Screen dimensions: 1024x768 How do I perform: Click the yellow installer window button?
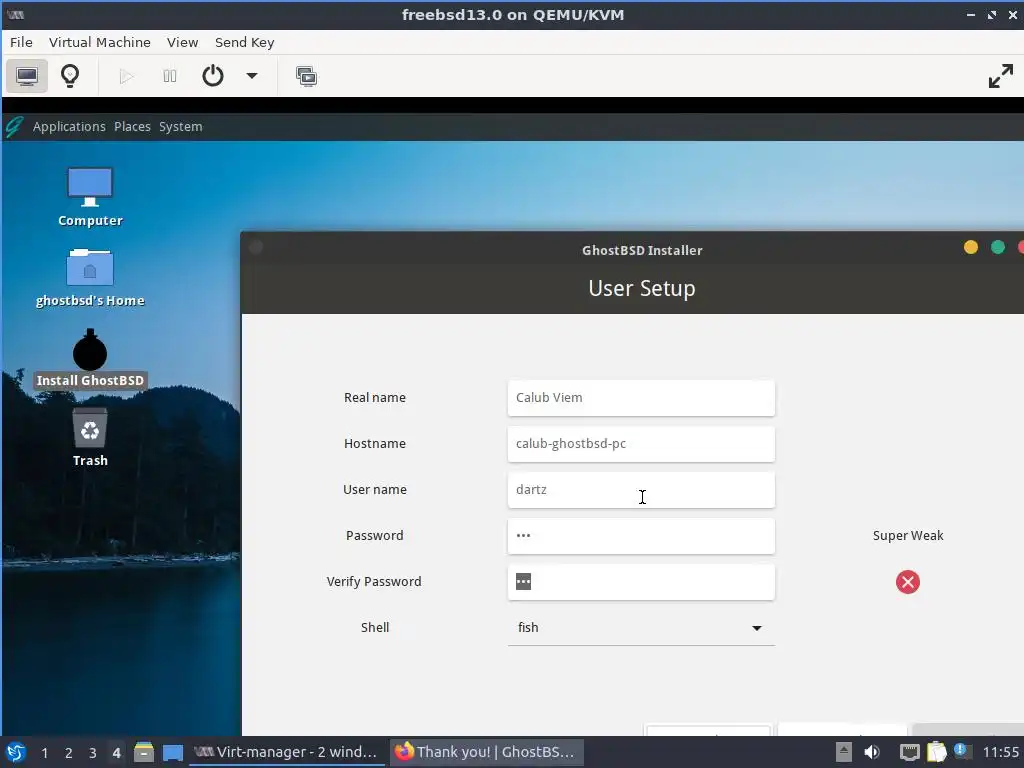tap(971, 248)
